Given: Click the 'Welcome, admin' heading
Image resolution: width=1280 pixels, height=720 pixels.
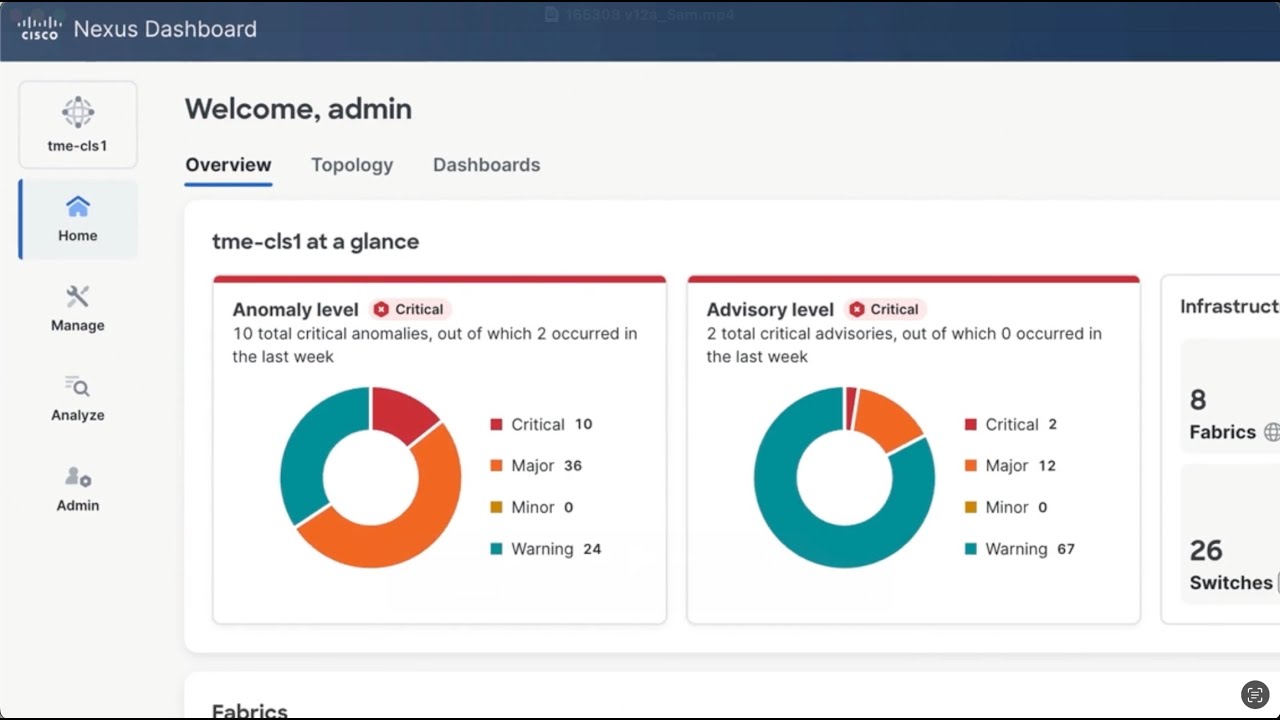Looking at the screenshot, I should [298, 109].
